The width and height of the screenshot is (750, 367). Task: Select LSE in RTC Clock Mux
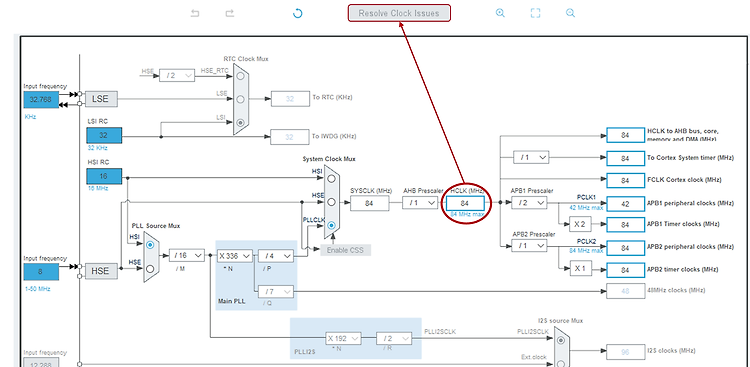click(x=241, y=99)
